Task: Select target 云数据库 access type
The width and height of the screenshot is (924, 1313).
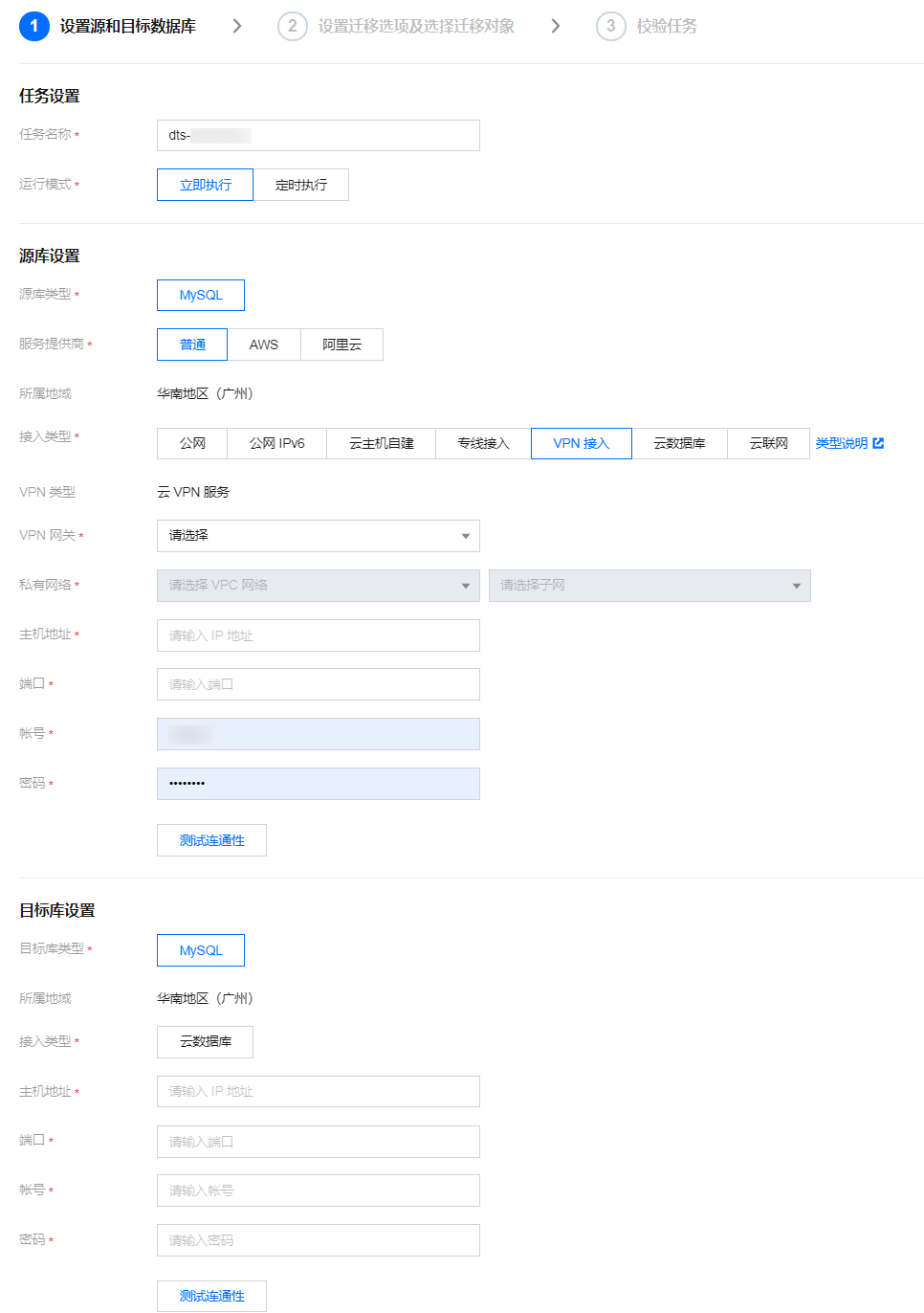Action: coord(205,1042)
